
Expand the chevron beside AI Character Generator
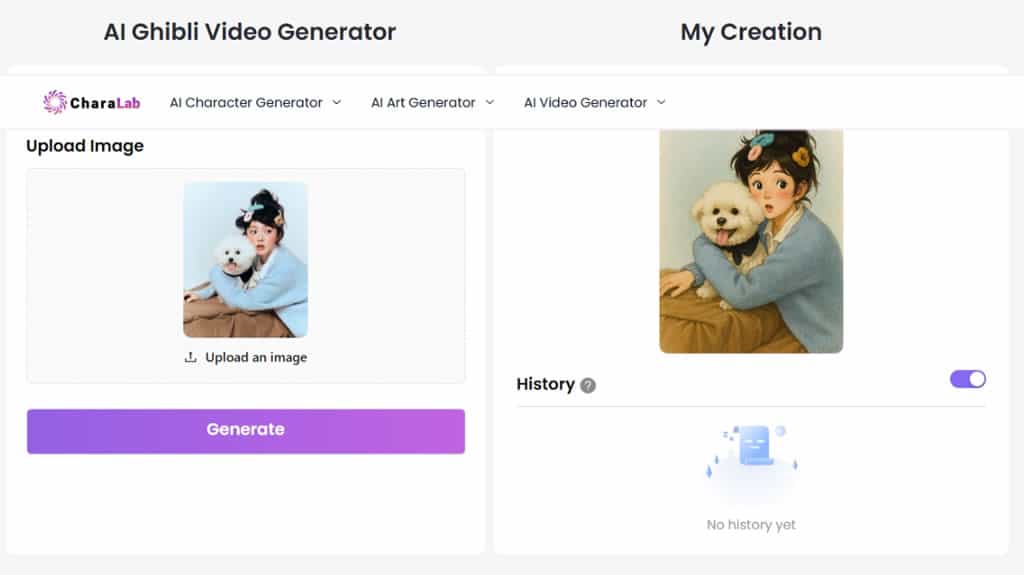tap(337, 102)
